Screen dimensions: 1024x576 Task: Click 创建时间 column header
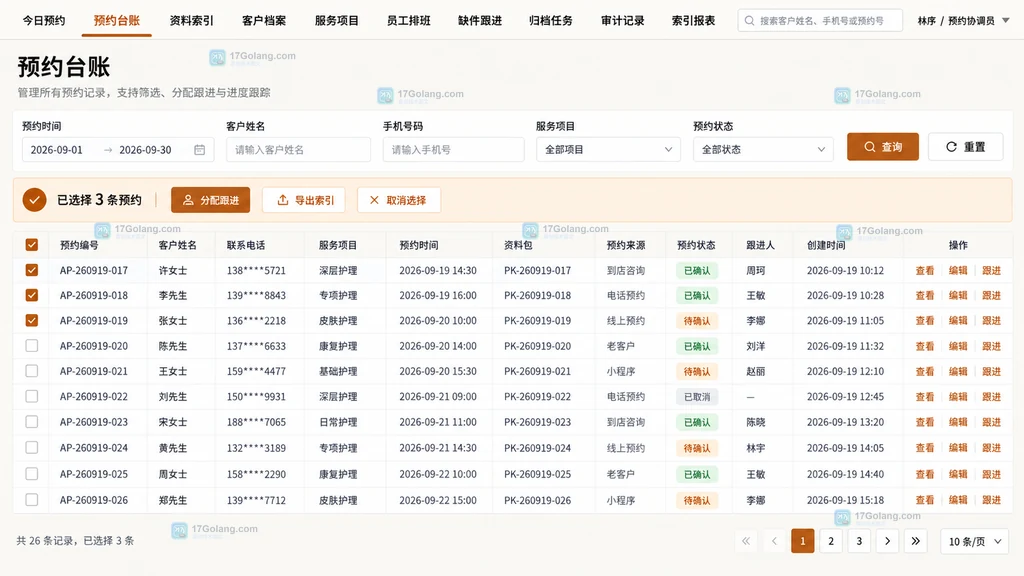[826, 245]
